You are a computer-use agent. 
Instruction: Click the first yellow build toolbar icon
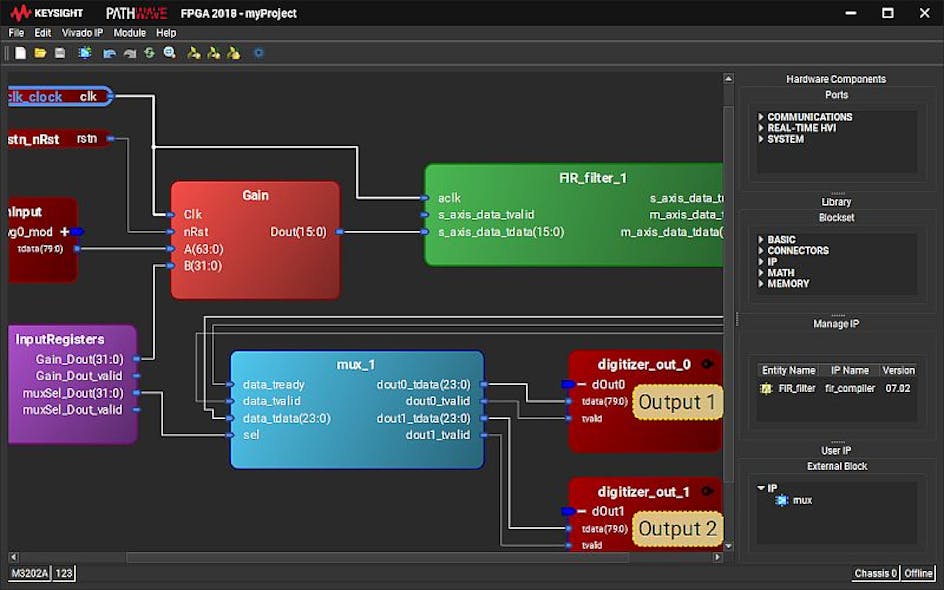192,52
